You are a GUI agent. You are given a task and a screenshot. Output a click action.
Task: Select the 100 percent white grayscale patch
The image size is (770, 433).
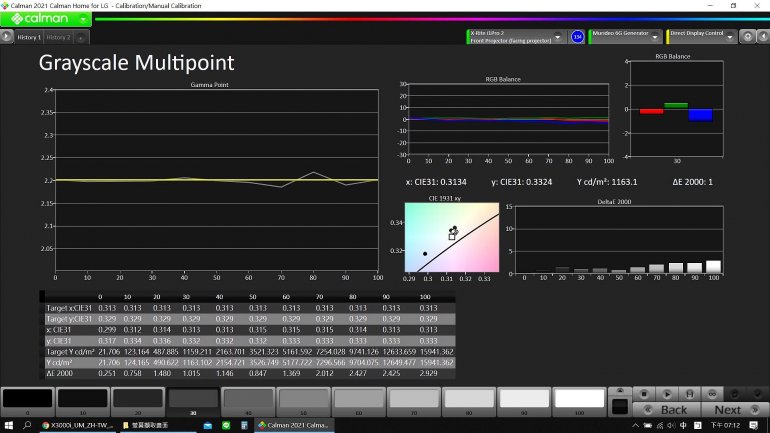(579, 399)
